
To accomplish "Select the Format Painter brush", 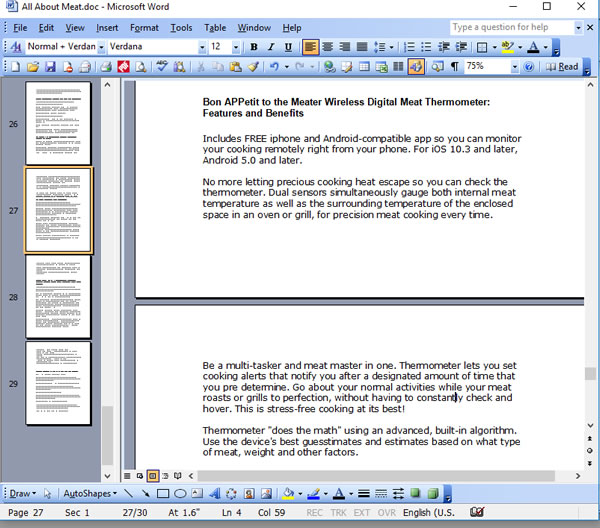I will pos(253,67).
